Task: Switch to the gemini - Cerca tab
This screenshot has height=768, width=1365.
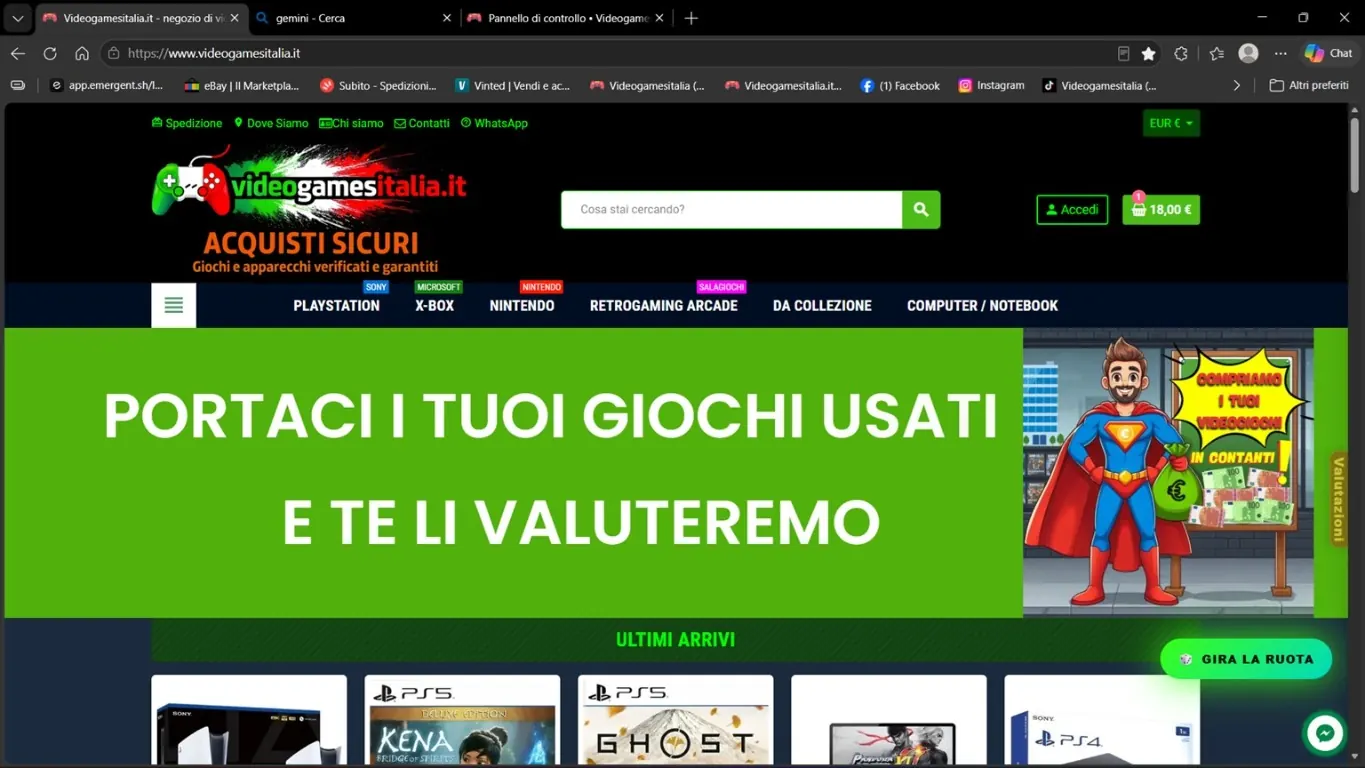Action: click(353, 18)
